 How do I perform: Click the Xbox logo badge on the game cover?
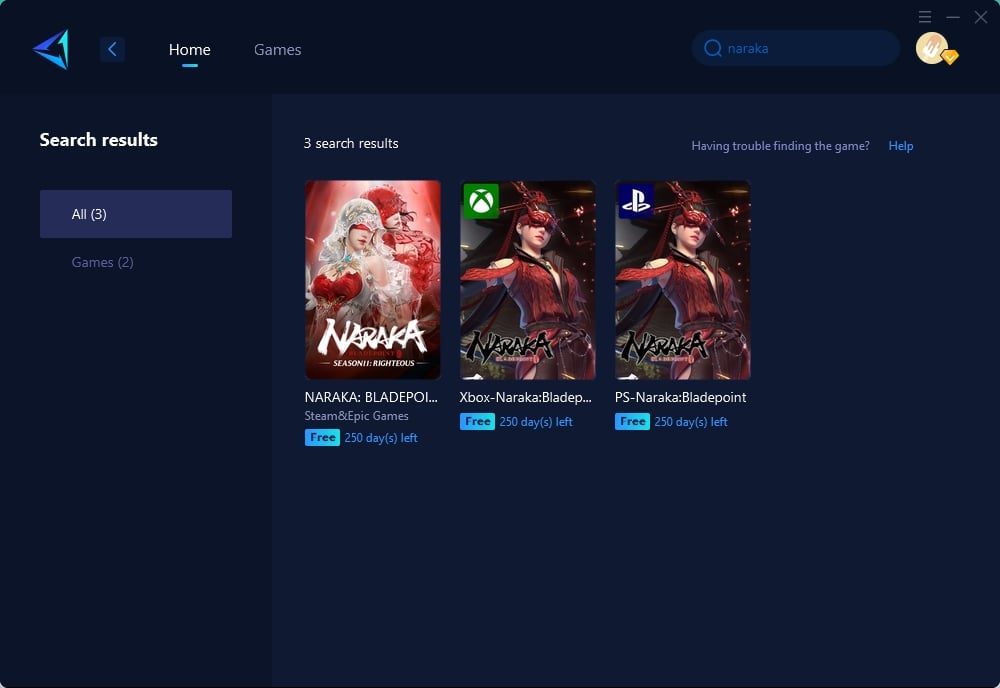[481, 201]
